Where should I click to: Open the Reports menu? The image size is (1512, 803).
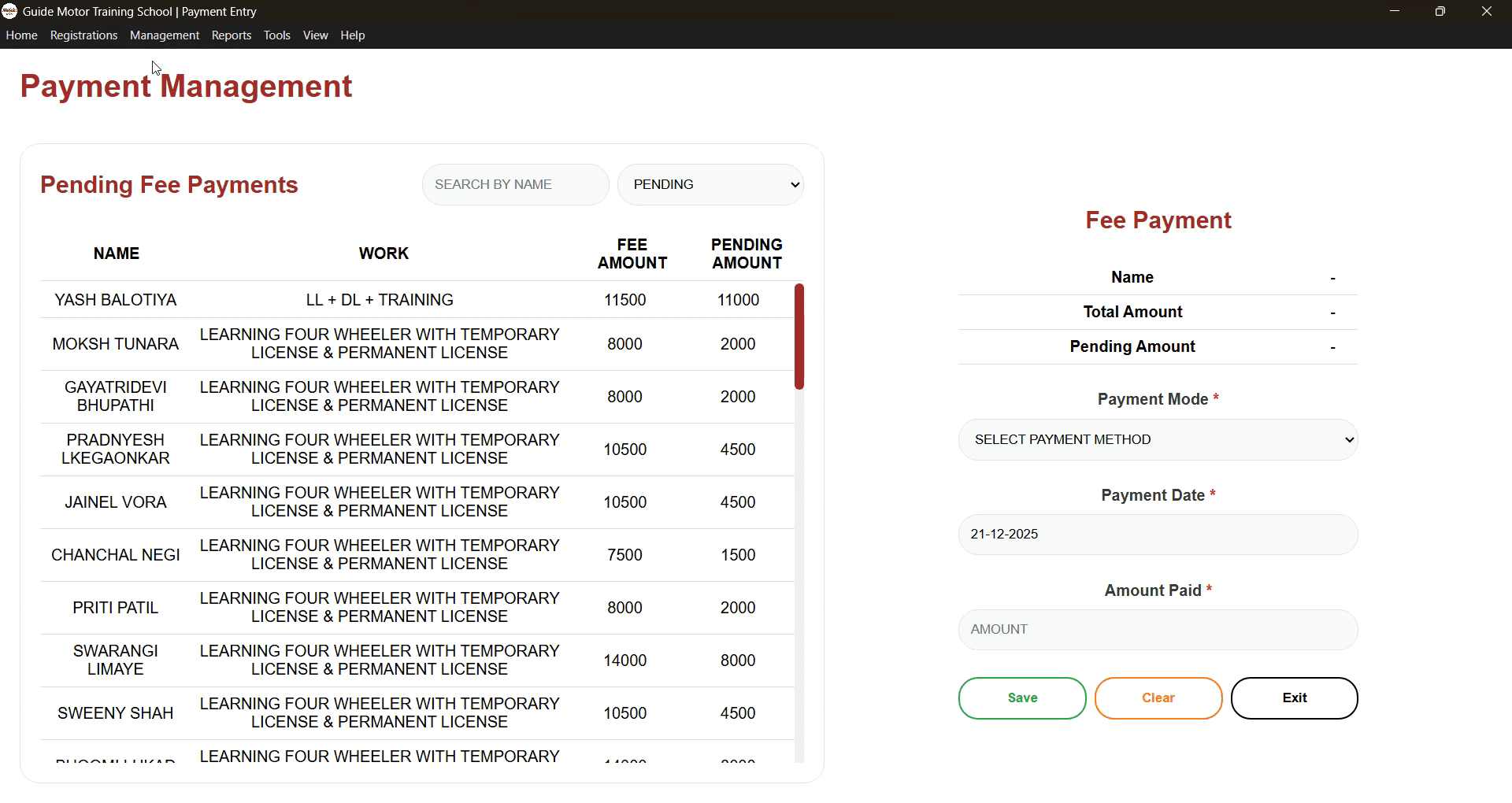pos(231,35)
